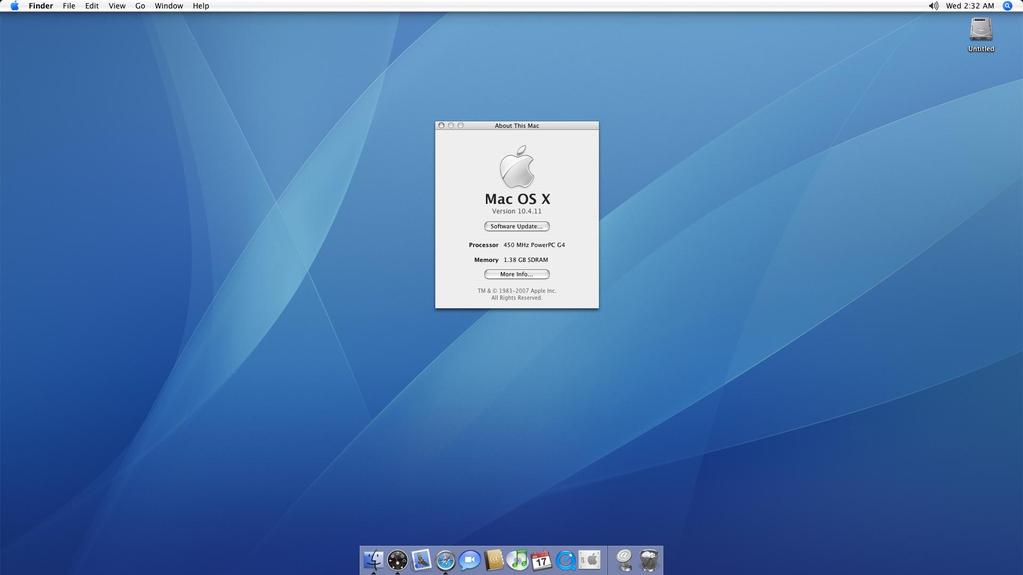
Task: Click the More Info button
Action: pyautogui.click(x=517, y=274)
